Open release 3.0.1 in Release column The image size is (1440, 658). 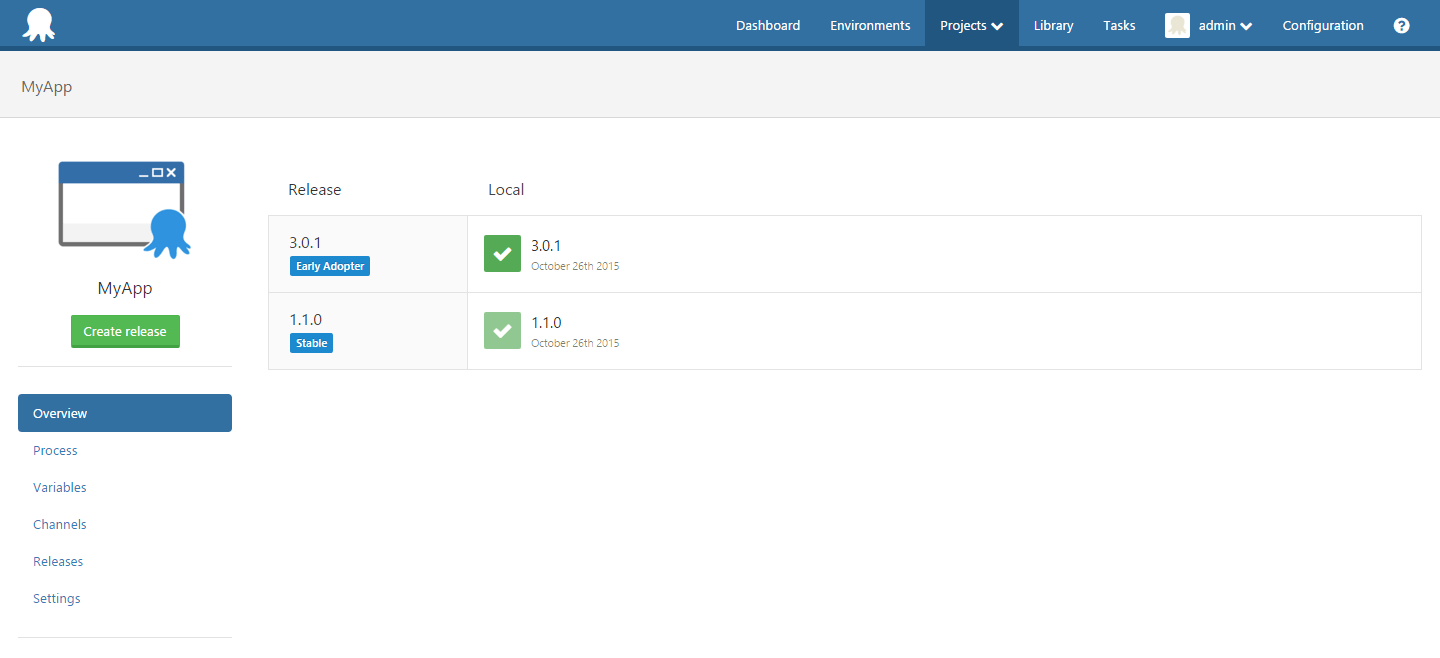tap(305, 243)
